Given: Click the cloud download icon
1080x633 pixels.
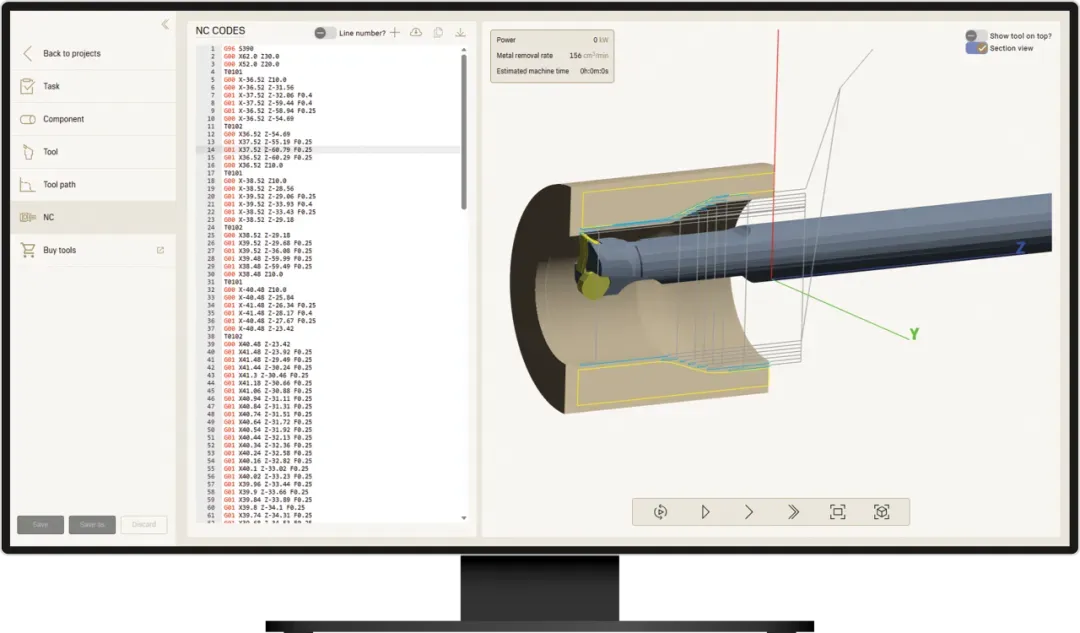Looking at the screenshot, I should [416, 32].
